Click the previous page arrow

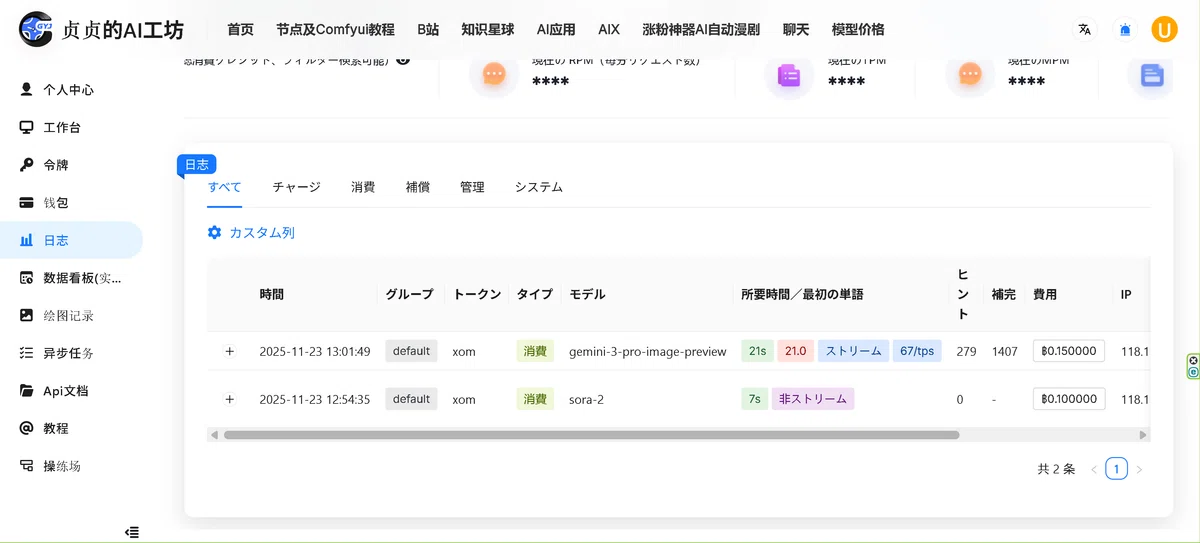tap(1093, 469)
